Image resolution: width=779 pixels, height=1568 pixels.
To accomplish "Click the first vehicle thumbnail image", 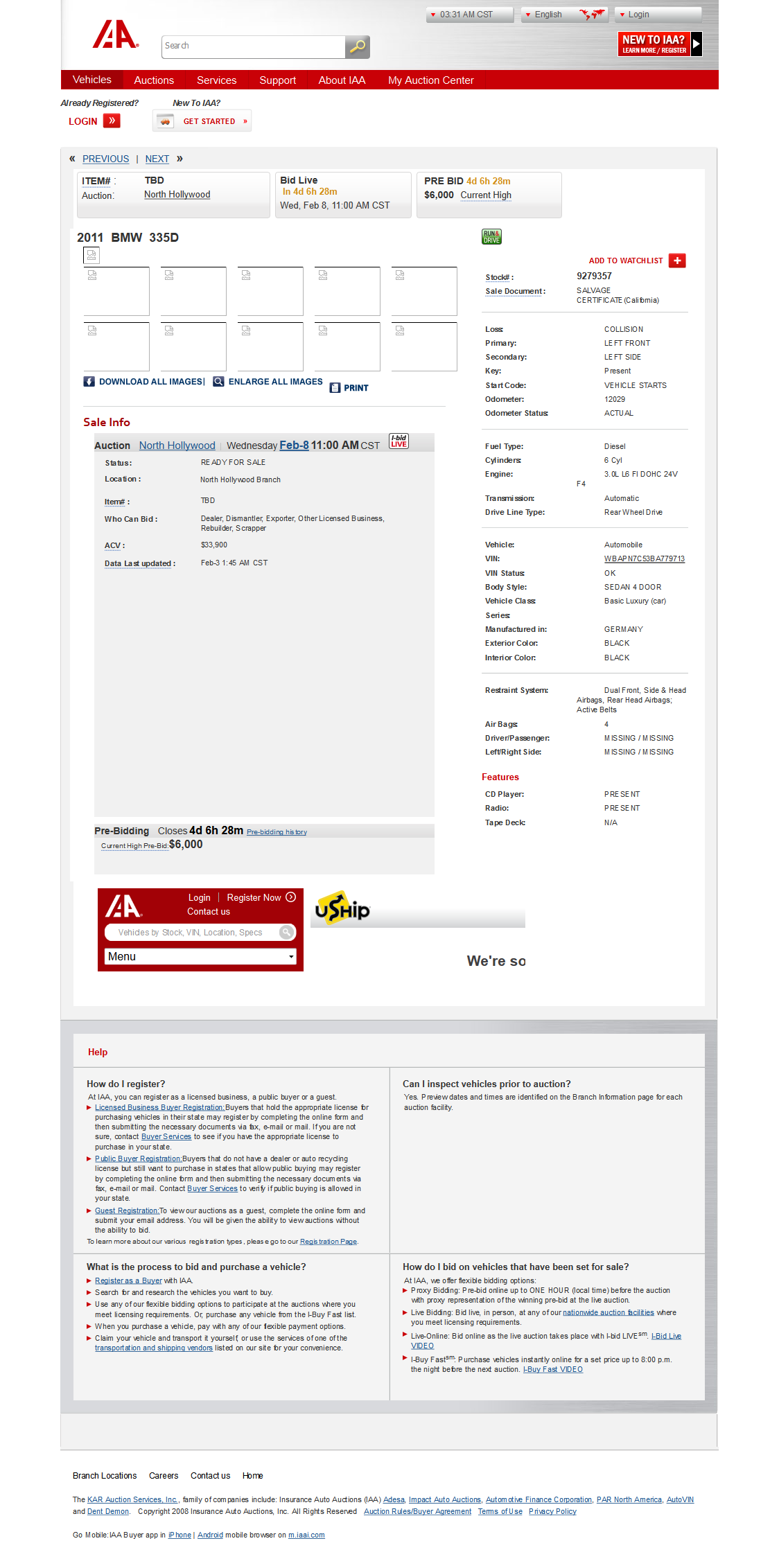I will pyautogui.click(x=116, y=291).
